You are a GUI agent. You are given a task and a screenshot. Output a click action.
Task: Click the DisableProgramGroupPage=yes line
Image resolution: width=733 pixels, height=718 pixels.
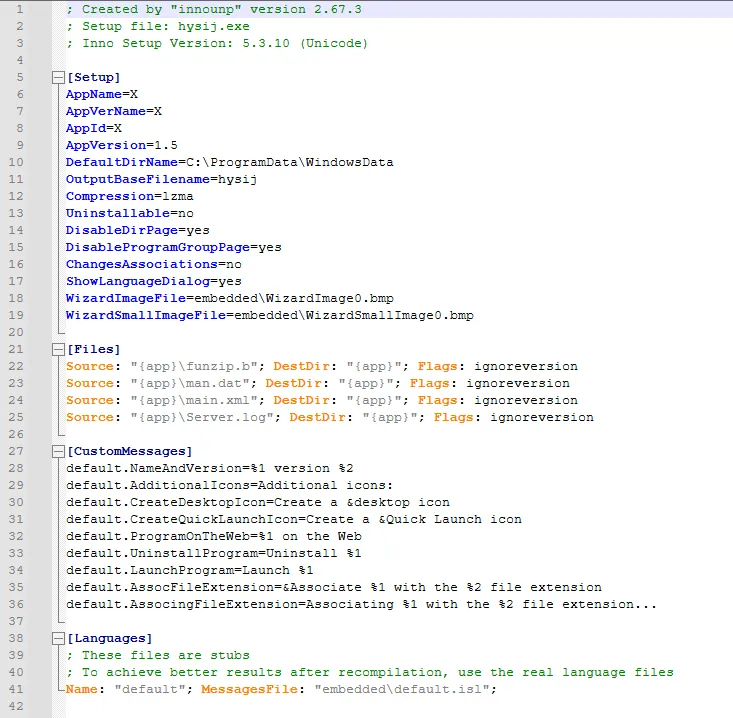[173, 247]
